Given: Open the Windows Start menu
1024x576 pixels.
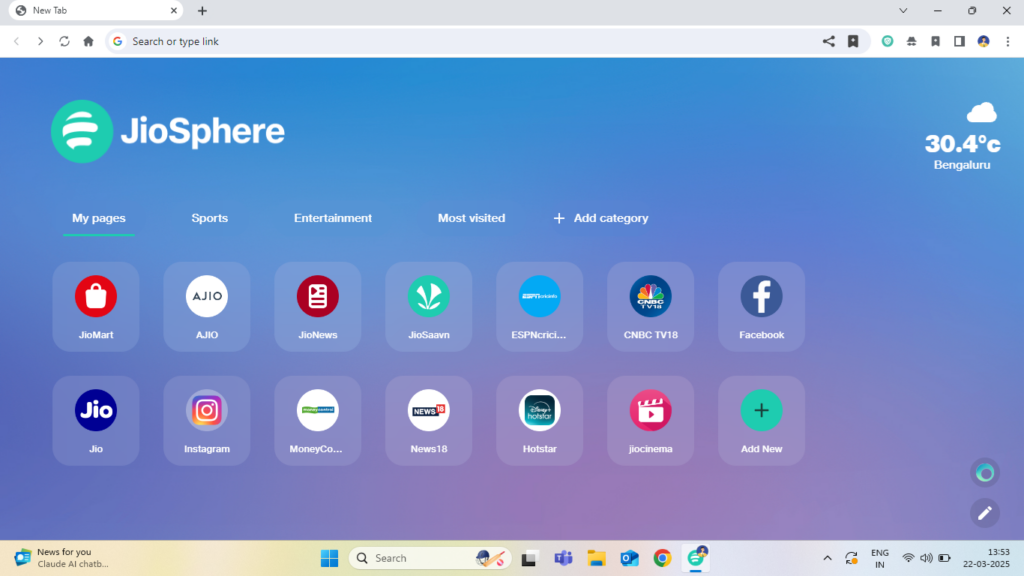Looking at the screenshot, I should pyautogui.click(x=330, y=558).
